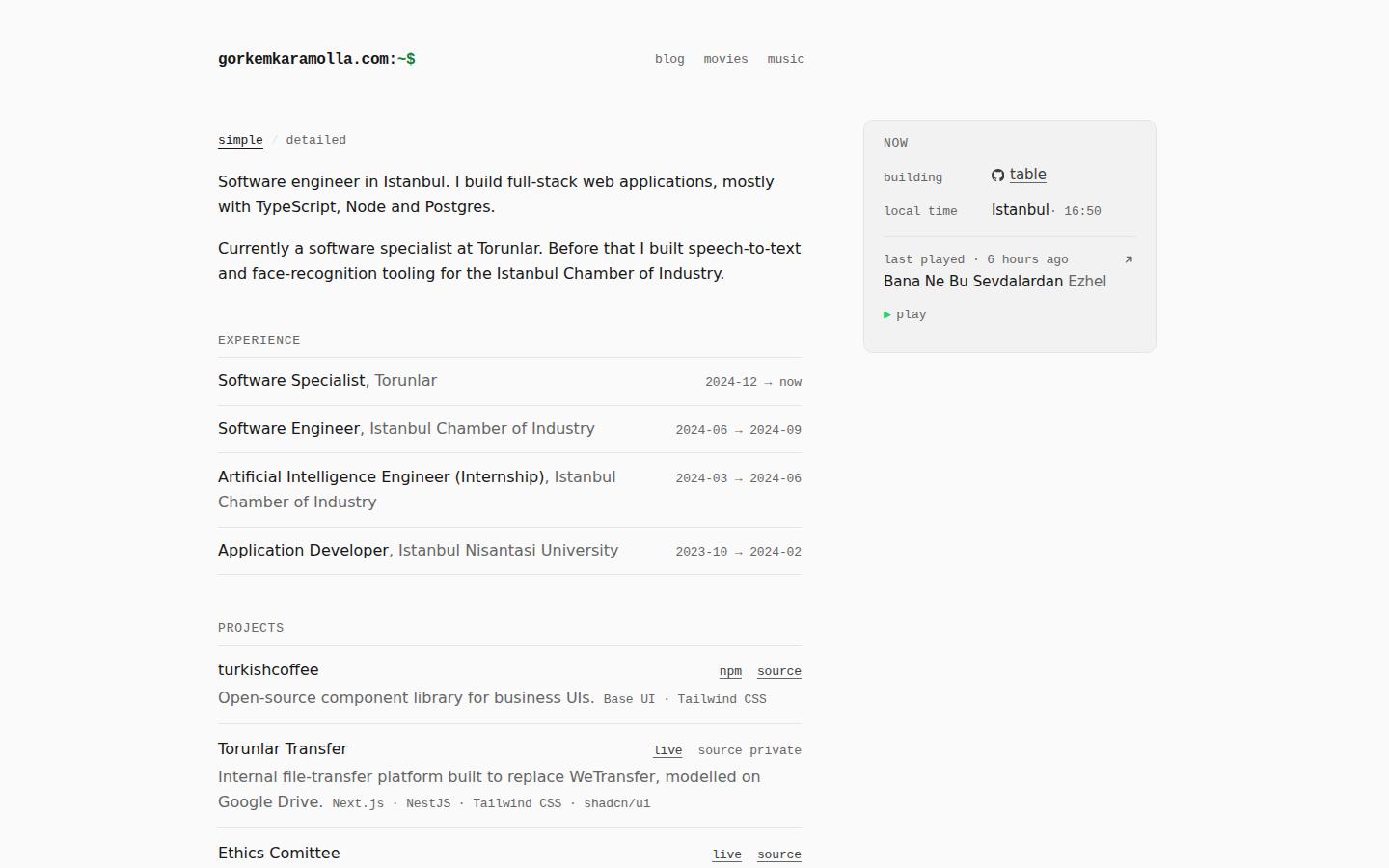This screenshot has width=1389, height=868.
Task: Switch to the simple view
Action: (240, 140)
